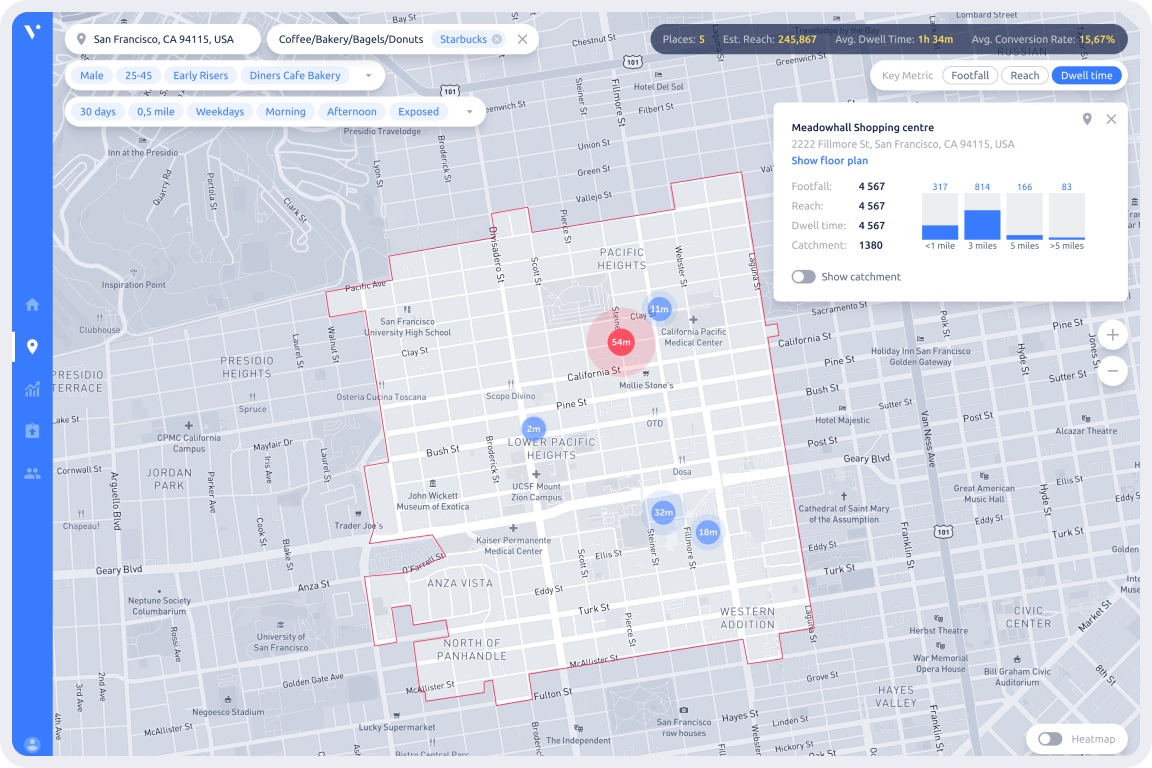Viewport: 1152px width, 768px height.
Task: Zoom in with the plus button
Action: click(x=1112, y=335)
